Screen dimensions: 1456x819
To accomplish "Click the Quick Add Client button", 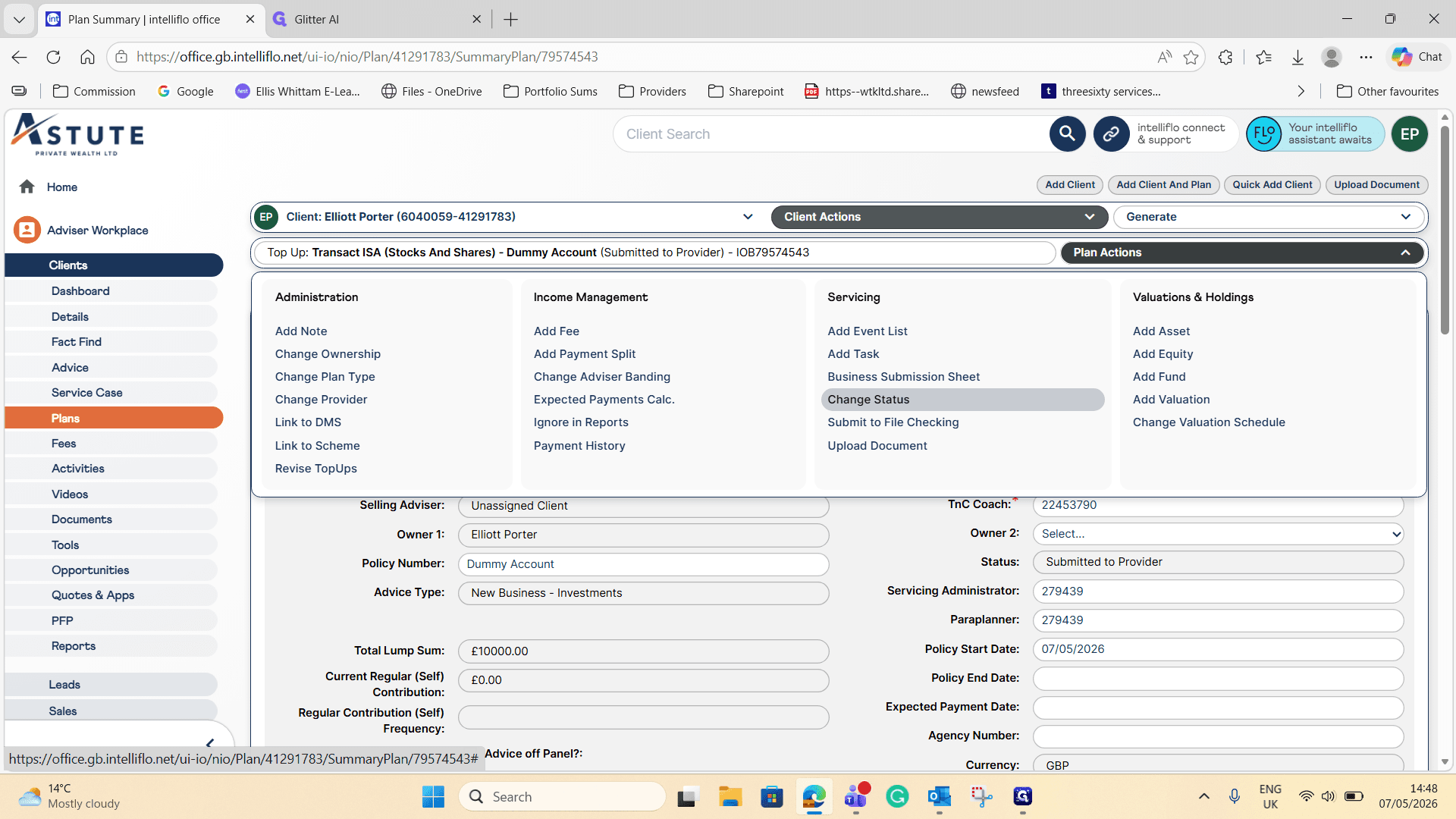I will pyautogui.click(x=1272, y=185).
